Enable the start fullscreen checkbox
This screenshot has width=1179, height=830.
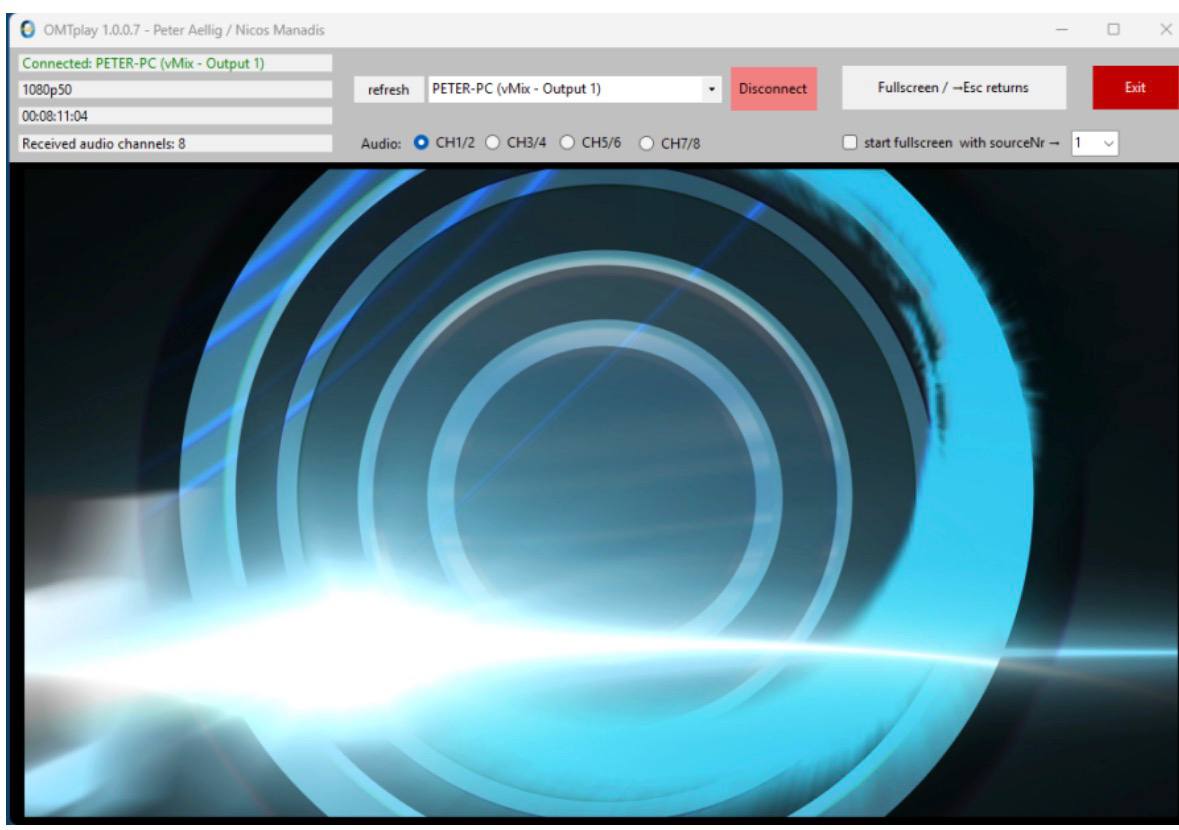coord(850,143)
